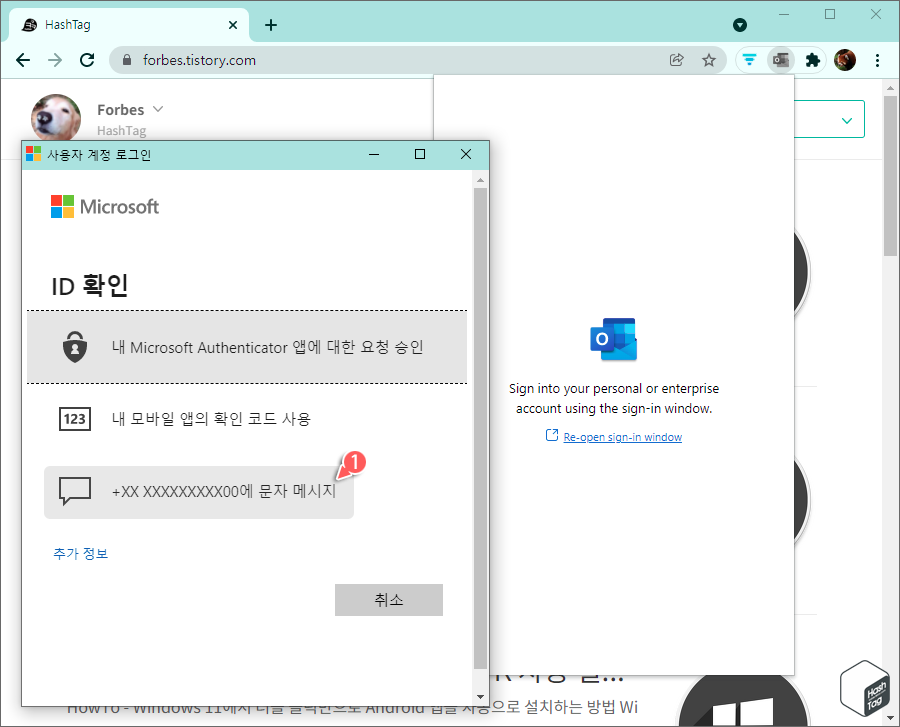The image size is (900, 727).
Task: Click the blue shield icon in the tab bar
Action: coord(740,24)
